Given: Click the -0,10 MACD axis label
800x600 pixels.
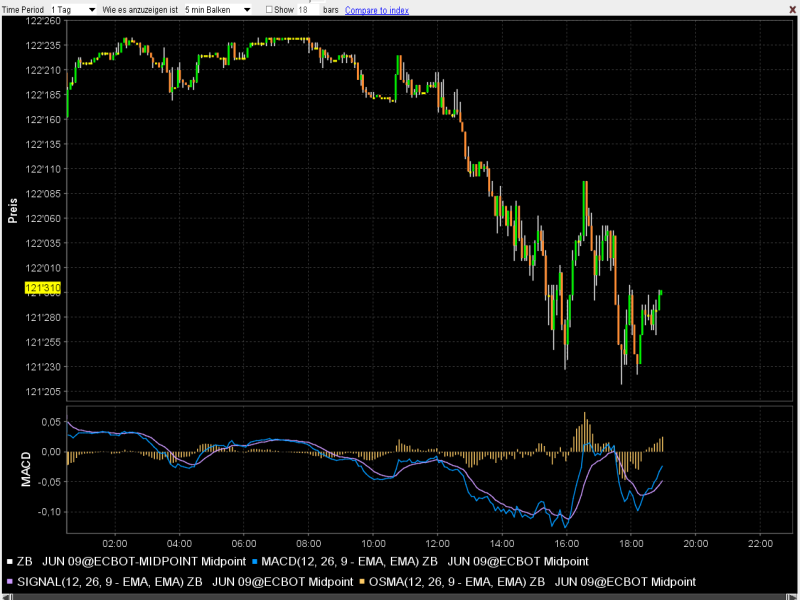Looking at the screenshot, I should [49, 512].
